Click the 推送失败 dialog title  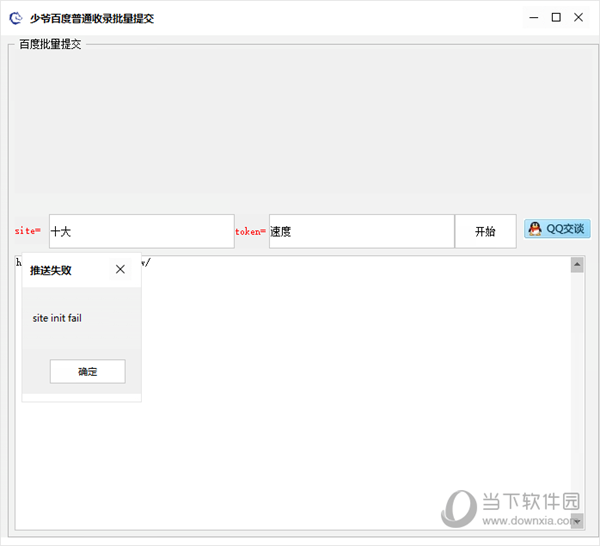click(x=51, y=270)
